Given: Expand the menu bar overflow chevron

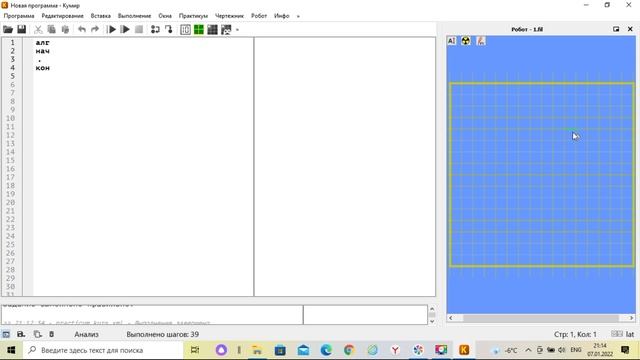Looking at the screenshot, I should pyautogui.click(x=298, y=16).
